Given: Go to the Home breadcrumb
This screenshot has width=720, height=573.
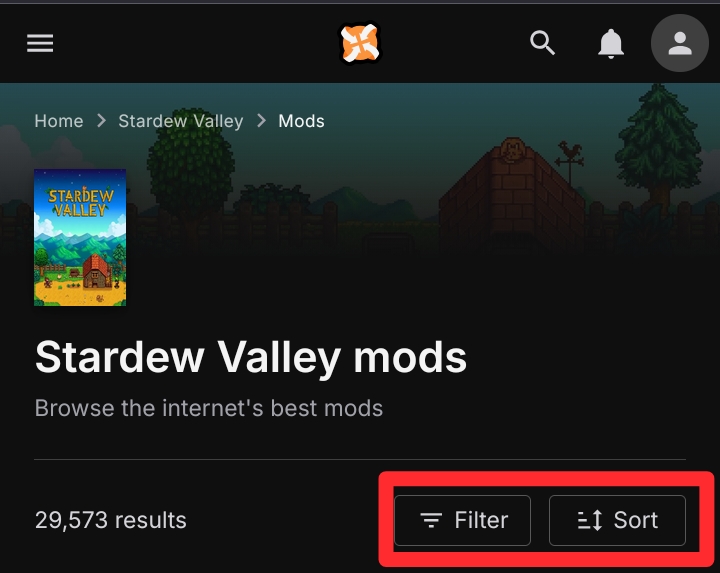Looking at the screenshot, I should pyautogui.click(x=59, y=121).
